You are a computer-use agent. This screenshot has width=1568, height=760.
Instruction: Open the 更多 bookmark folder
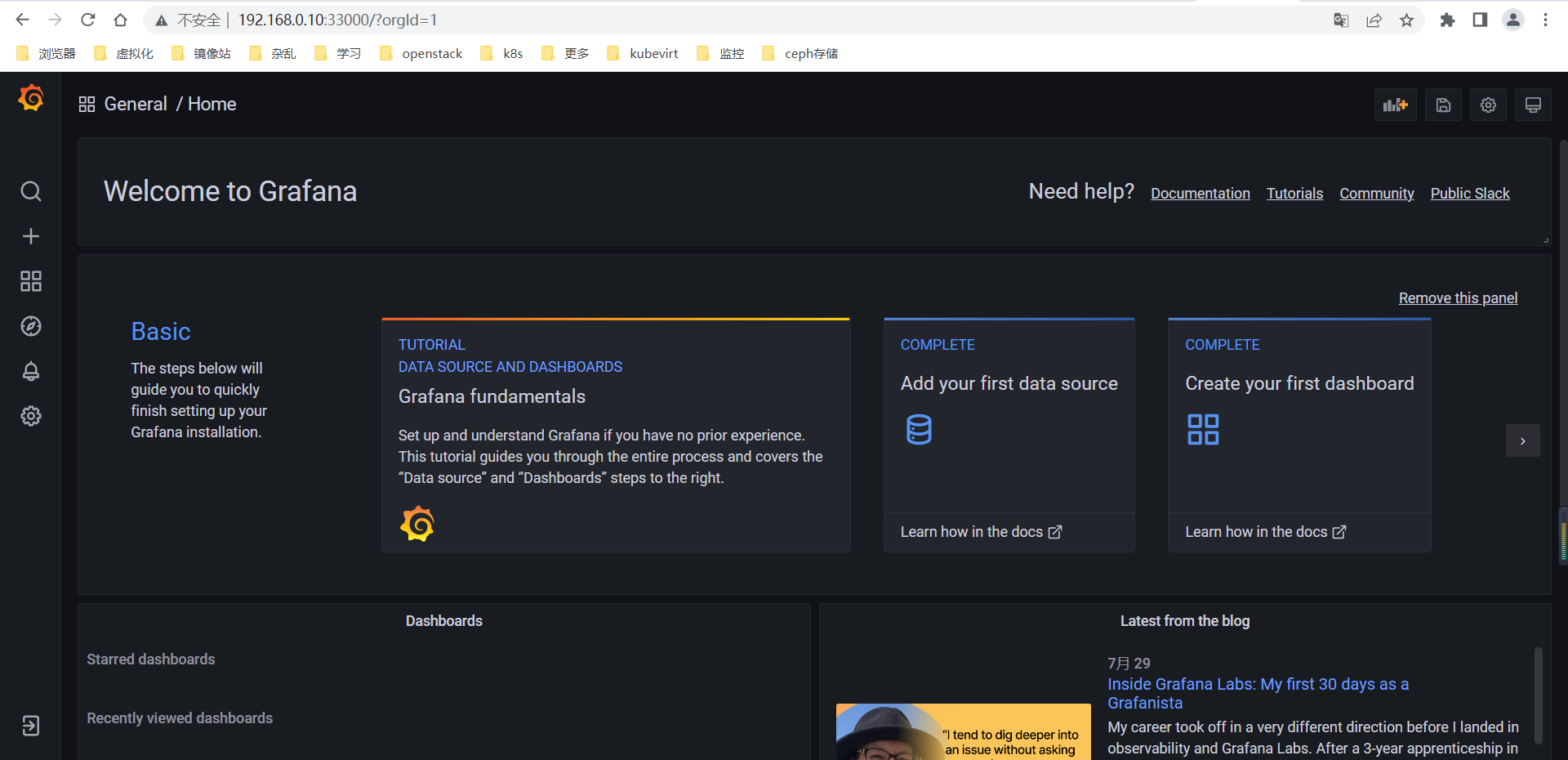point(565,54)
